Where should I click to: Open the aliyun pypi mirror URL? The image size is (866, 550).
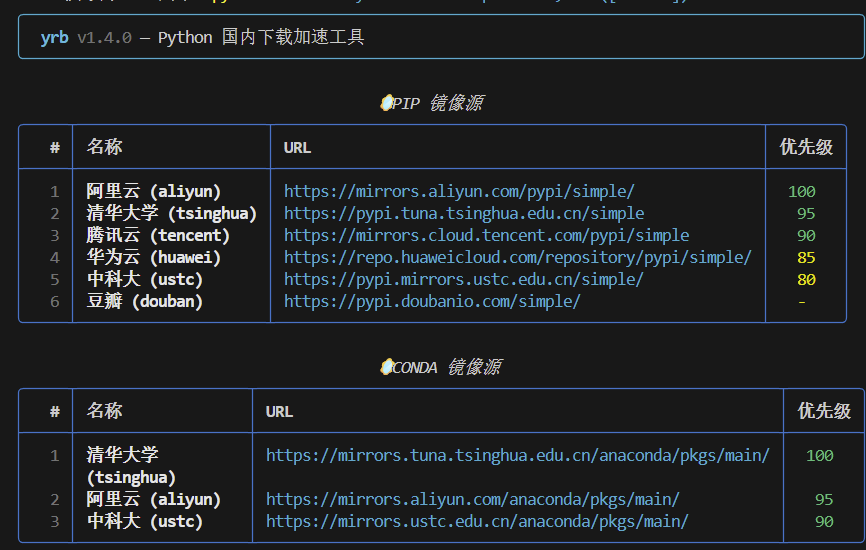(459, 192)
